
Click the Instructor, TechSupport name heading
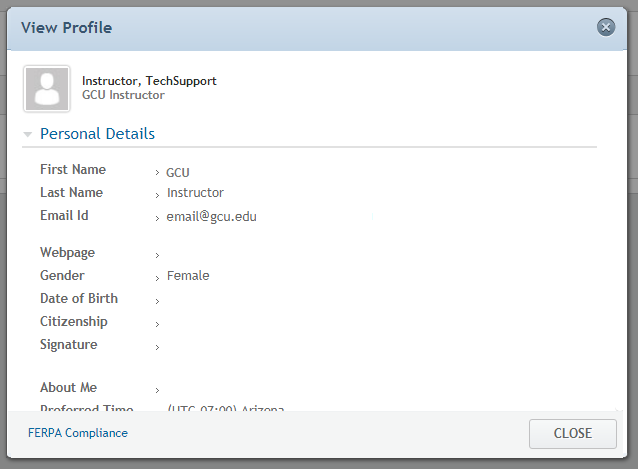(x=149, y=81)
